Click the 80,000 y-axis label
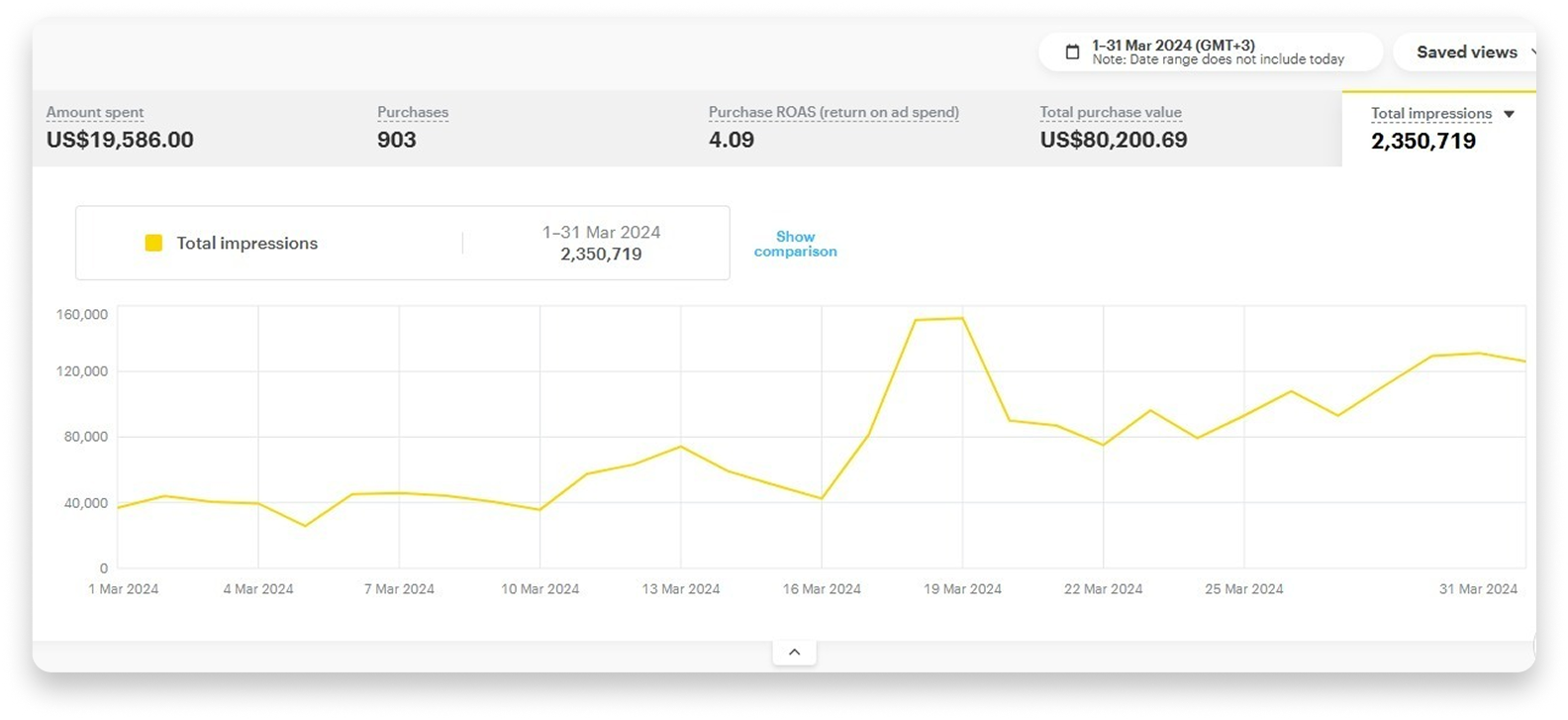1568x720 pixels. coord(86,437)
